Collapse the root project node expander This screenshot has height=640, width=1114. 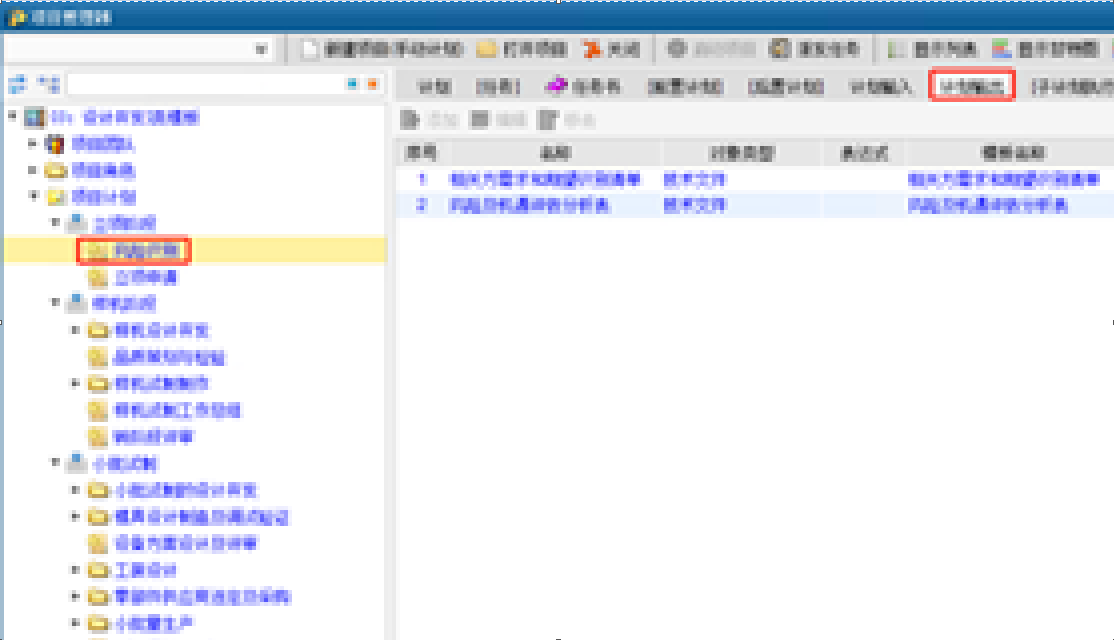click(x=13, y=115)
